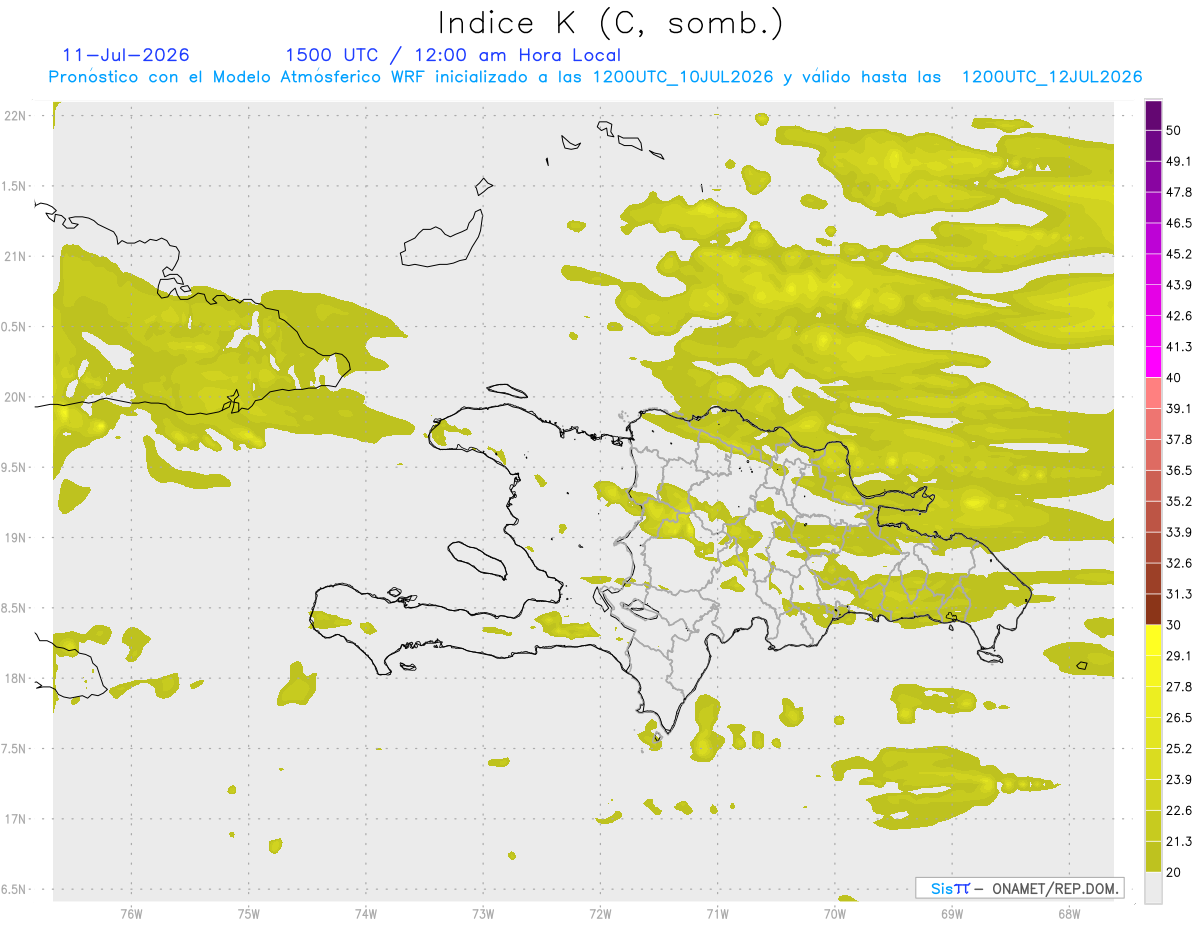Screen dimensions: 1200x927
Task: Click the '74W' longitude label
Action: pos(365,914)
